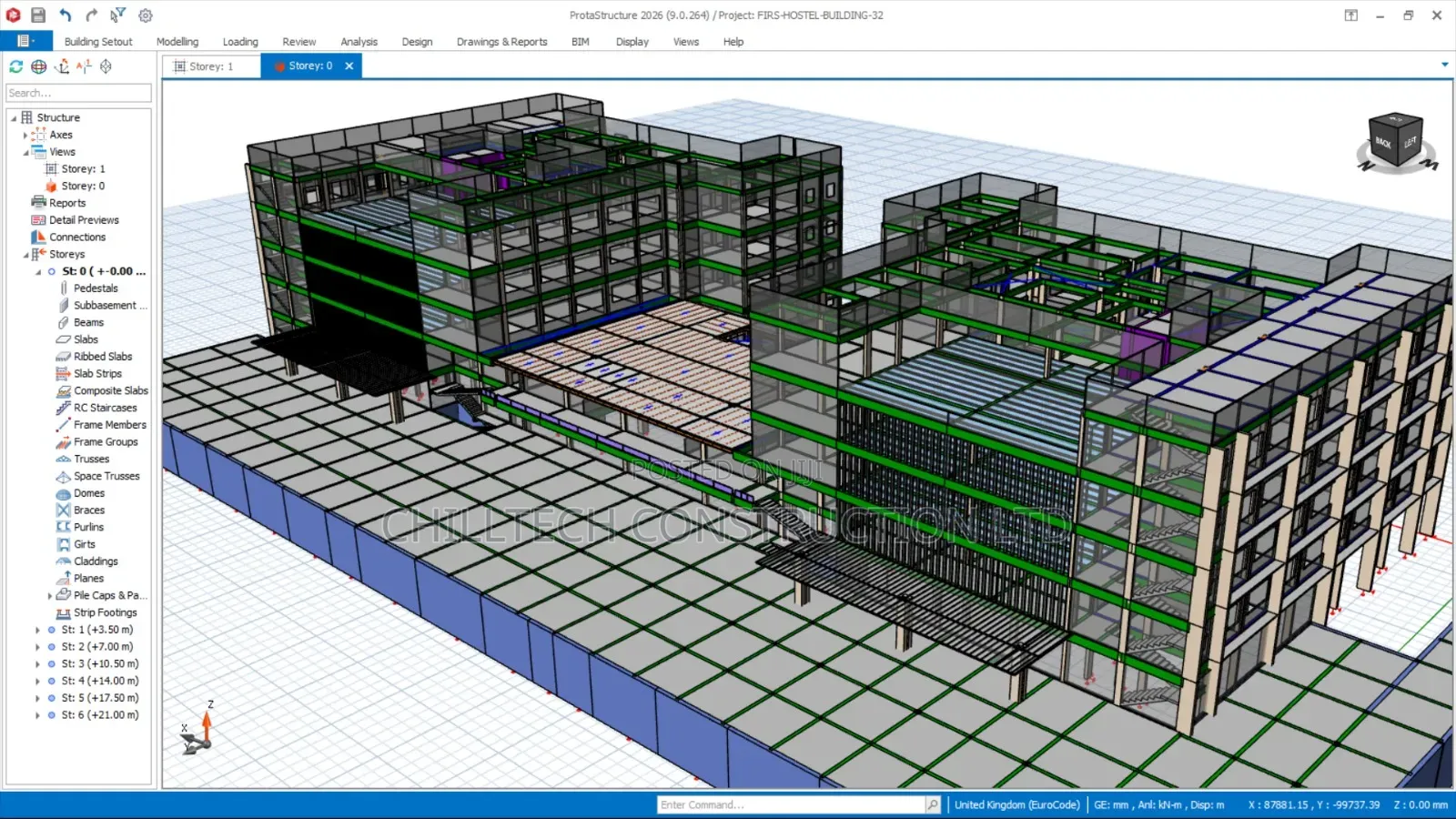Click the Enter Command input field
The height and width of the screenshot is (819, 1456).
[791, 804]
